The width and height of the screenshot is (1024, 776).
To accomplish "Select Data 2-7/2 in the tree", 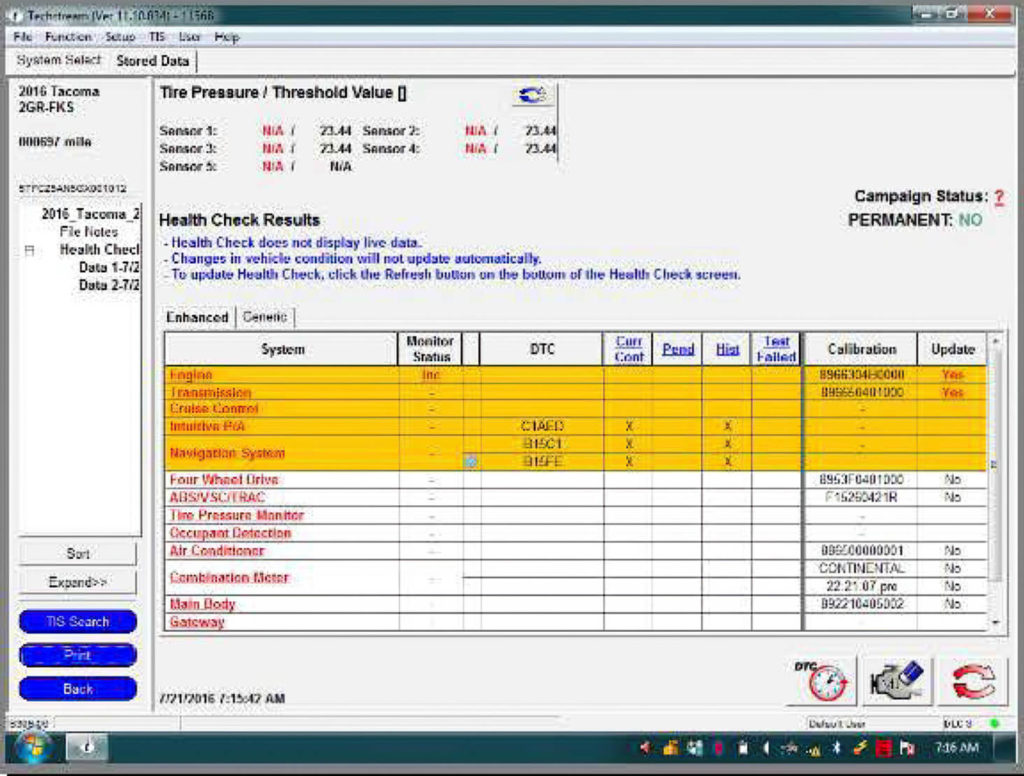I will 109,285.
